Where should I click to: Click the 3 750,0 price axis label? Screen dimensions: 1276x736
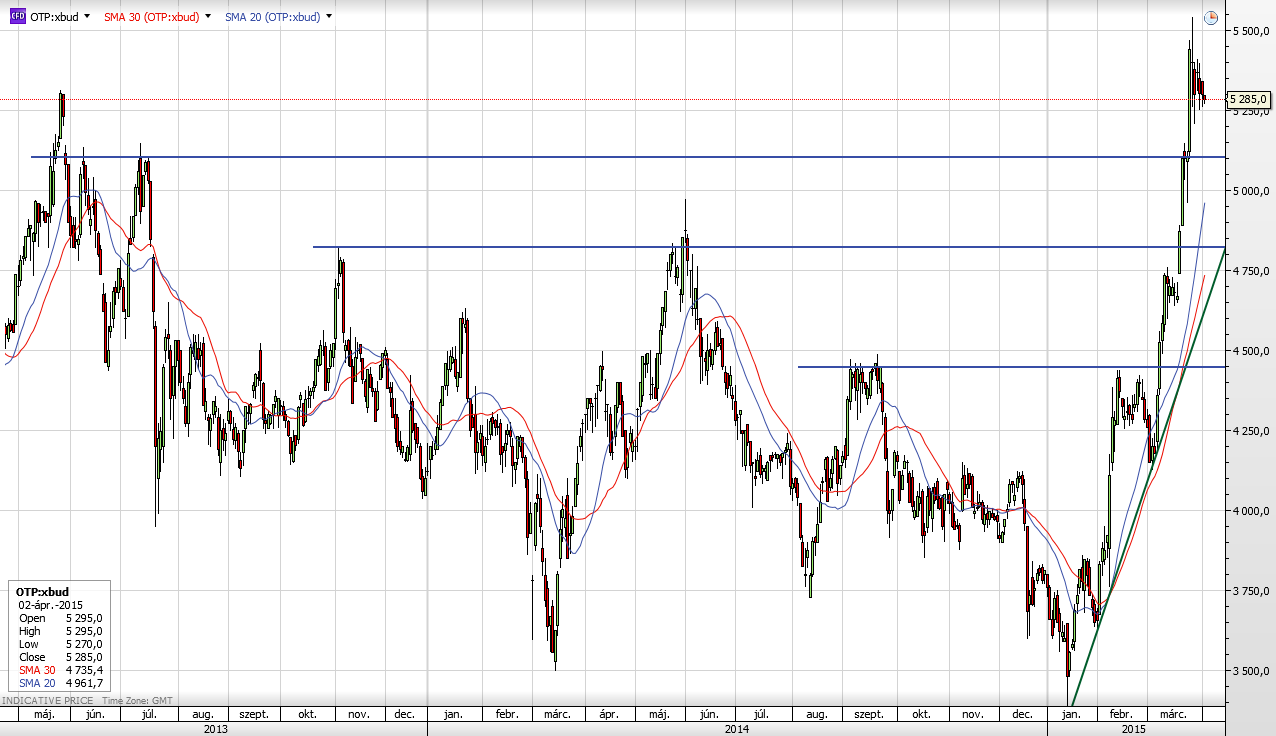pyautogui.click(x=1251, y=591)
